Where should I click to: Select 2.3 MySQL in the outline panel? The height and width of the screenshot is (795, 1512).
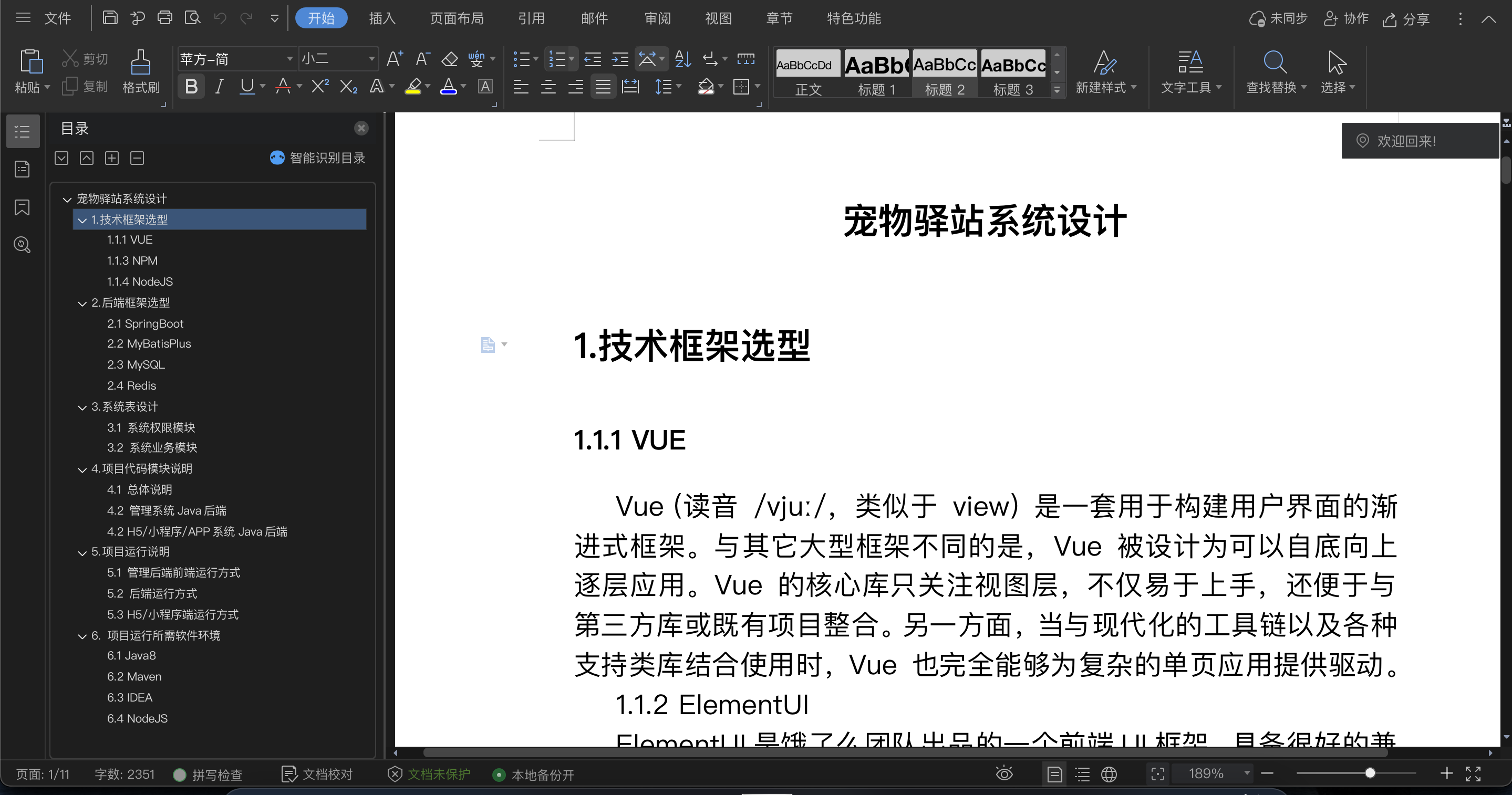tap(136, 364)
